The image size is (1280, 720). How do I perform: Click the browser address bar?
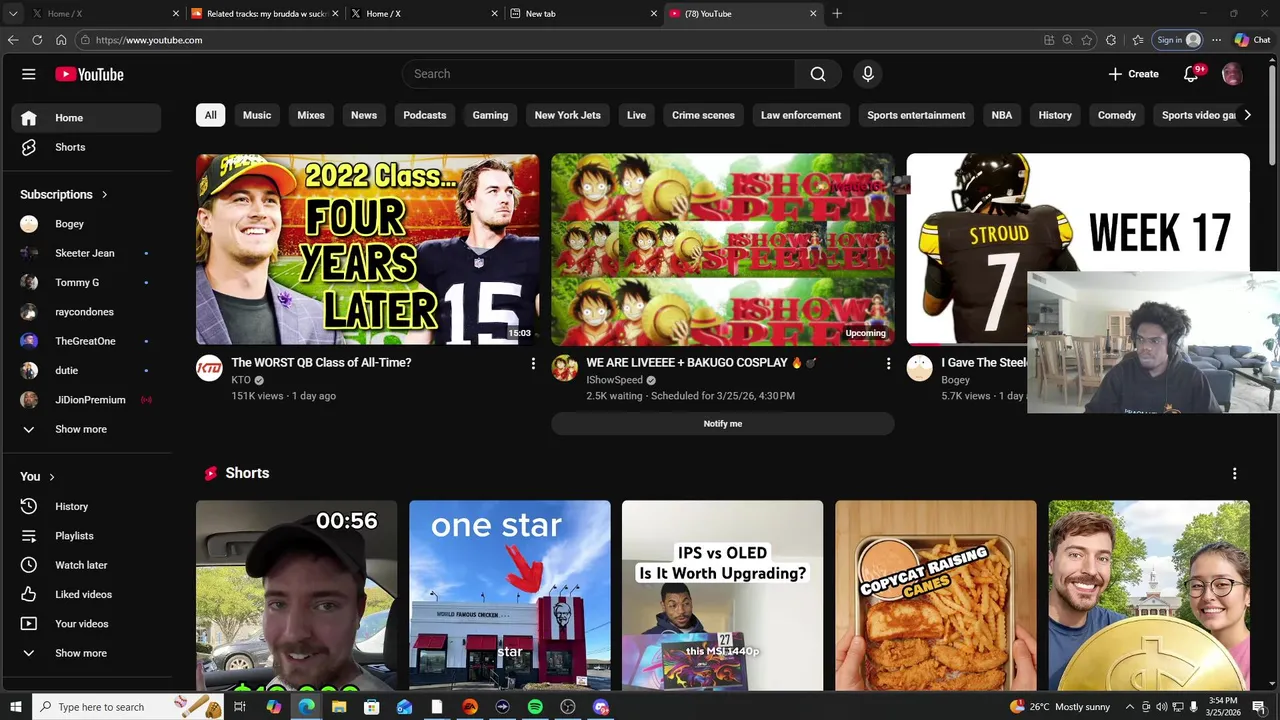(560, 40)
